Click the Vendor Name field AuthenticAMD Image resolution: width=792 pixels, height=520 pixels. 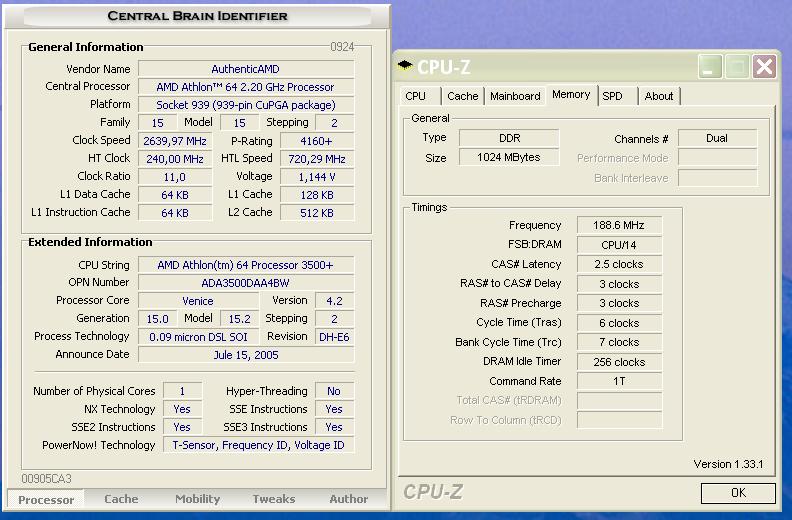pyautogui.click(x=246, y=69)
